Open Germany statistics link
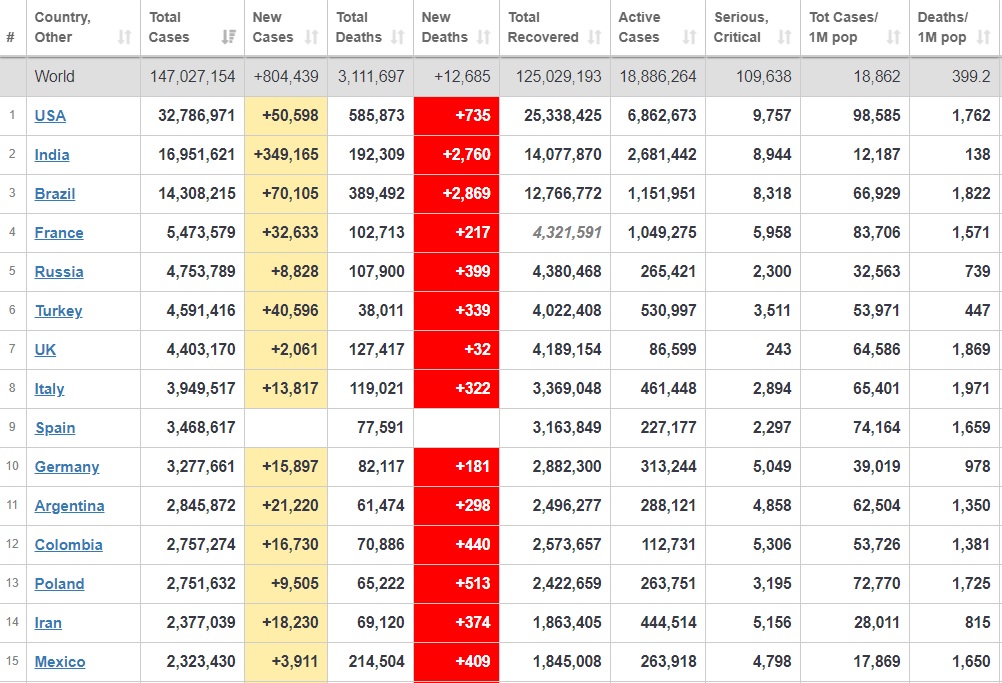1002x683 pixels. pos(67,467)
